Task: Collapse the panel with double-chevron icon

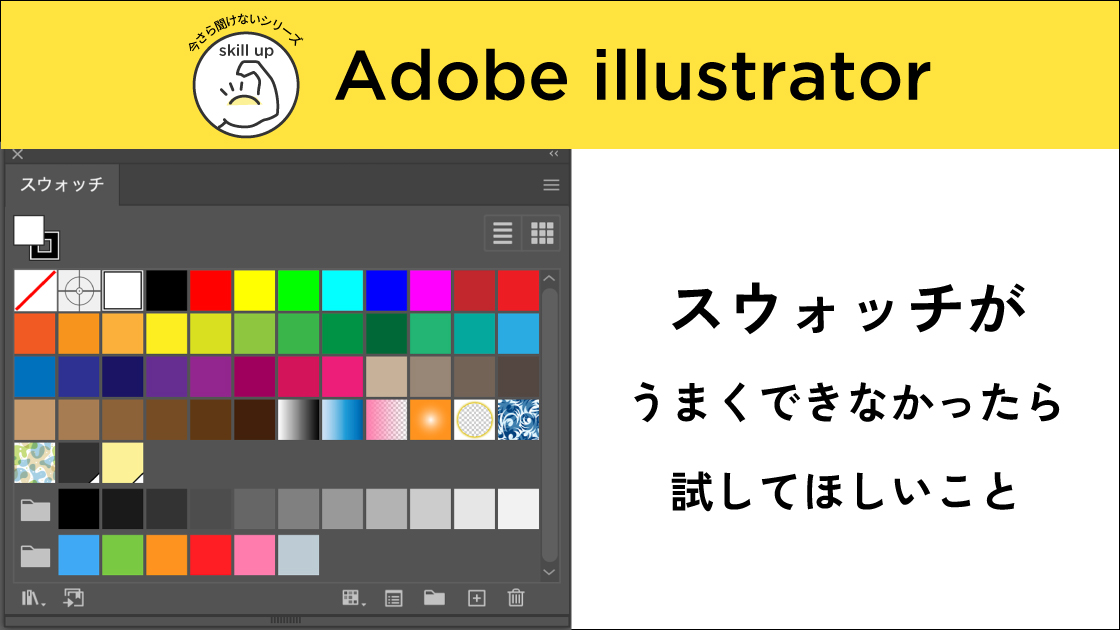Action: coord(554,154)
